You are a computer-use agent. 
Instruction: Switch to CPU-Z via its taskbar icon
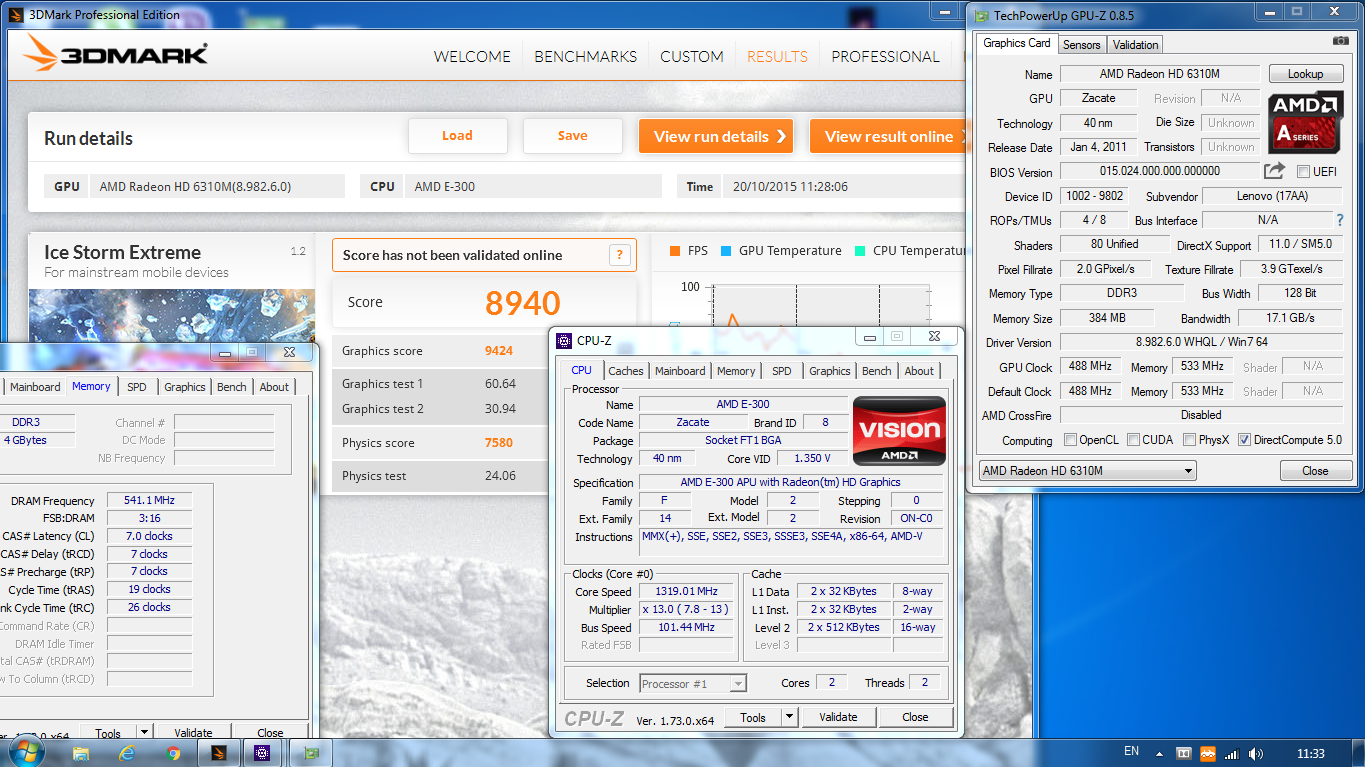point(263,753)
